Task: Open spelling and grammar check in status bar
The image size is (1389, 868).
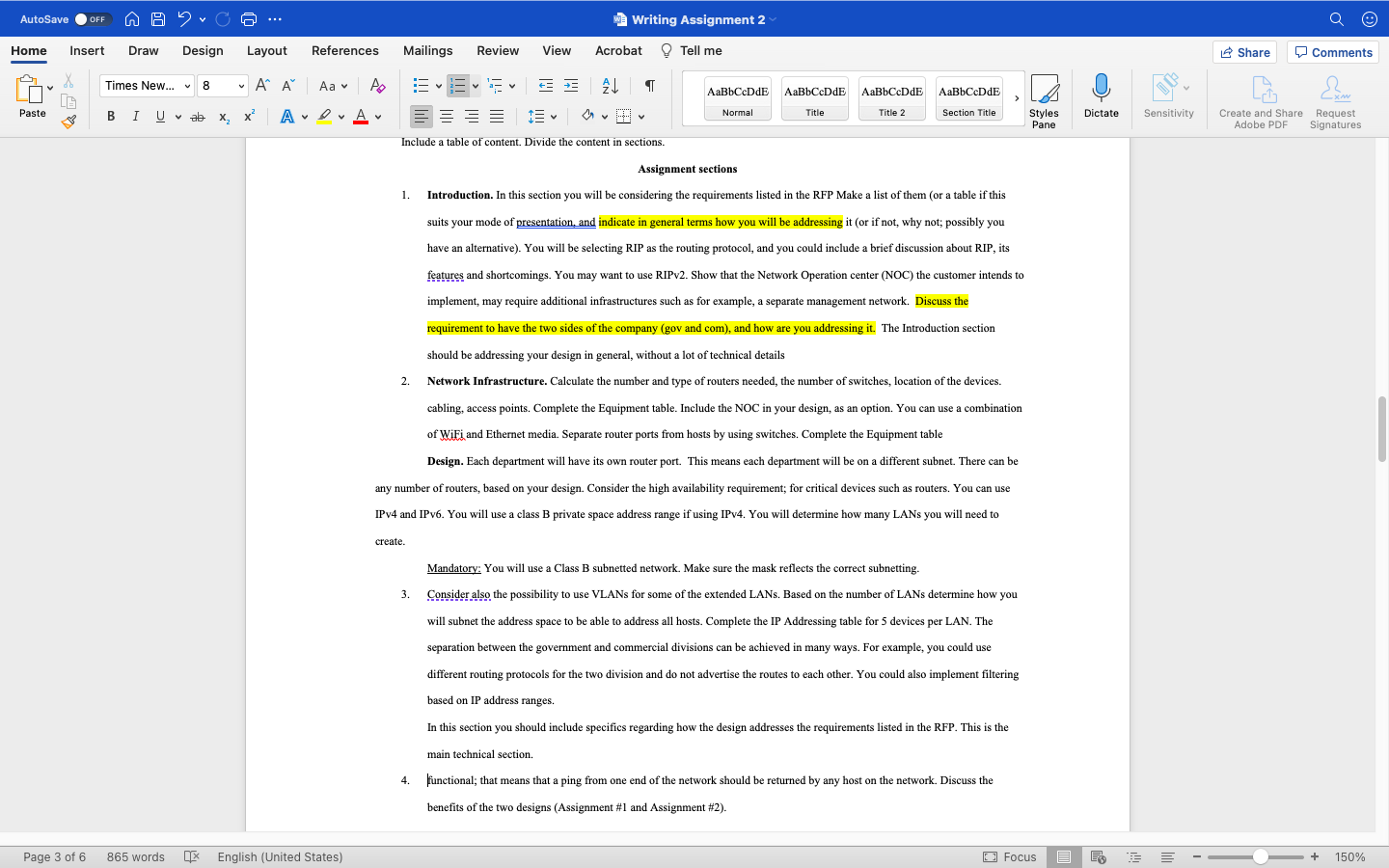Action: coord(191,856)
